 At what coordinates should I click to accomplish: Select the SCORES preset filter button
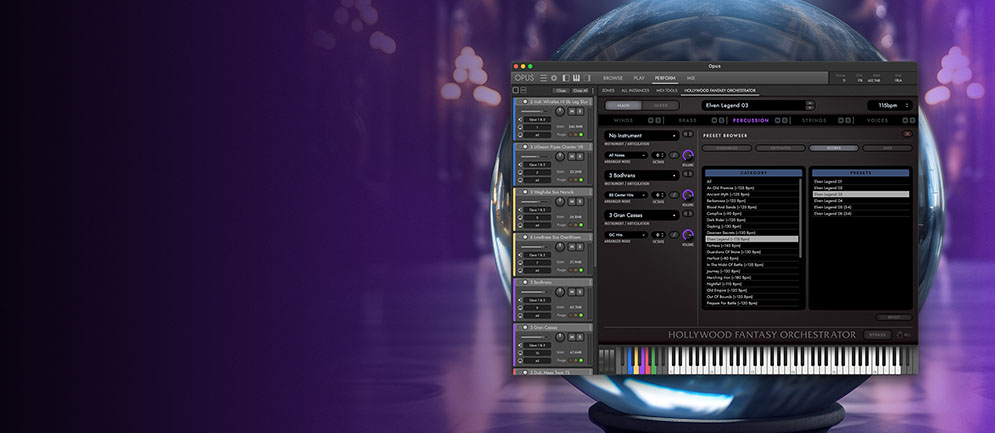(834, 148)
